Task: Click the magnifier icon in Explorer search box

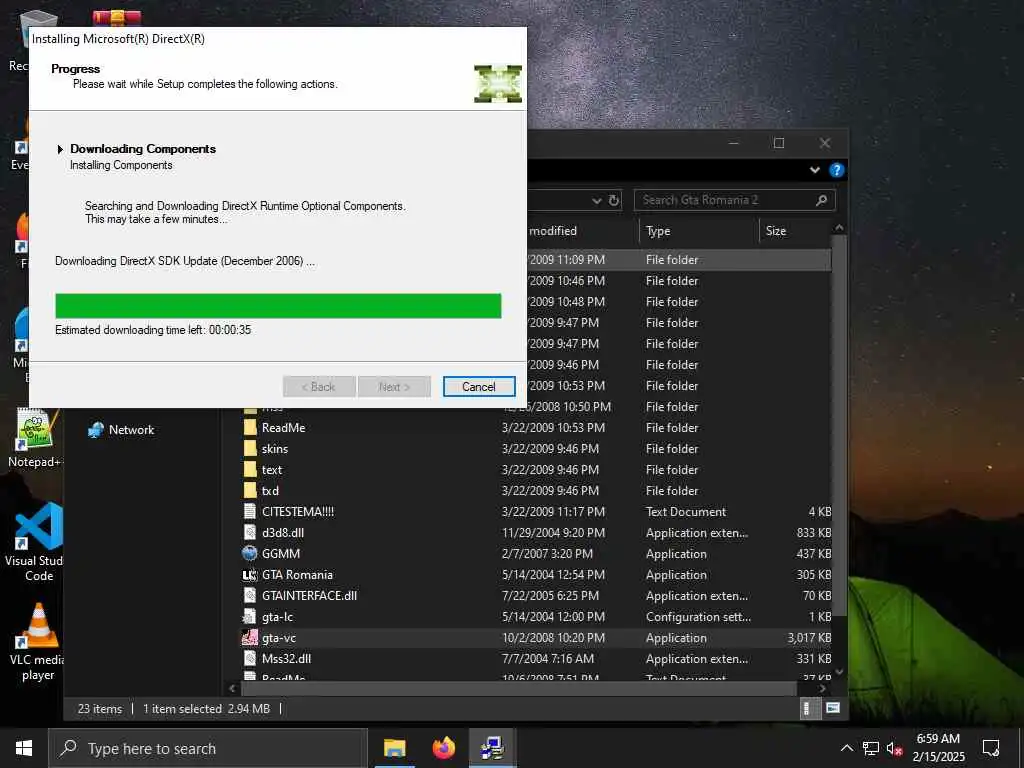Action: [x=822, y=200]
